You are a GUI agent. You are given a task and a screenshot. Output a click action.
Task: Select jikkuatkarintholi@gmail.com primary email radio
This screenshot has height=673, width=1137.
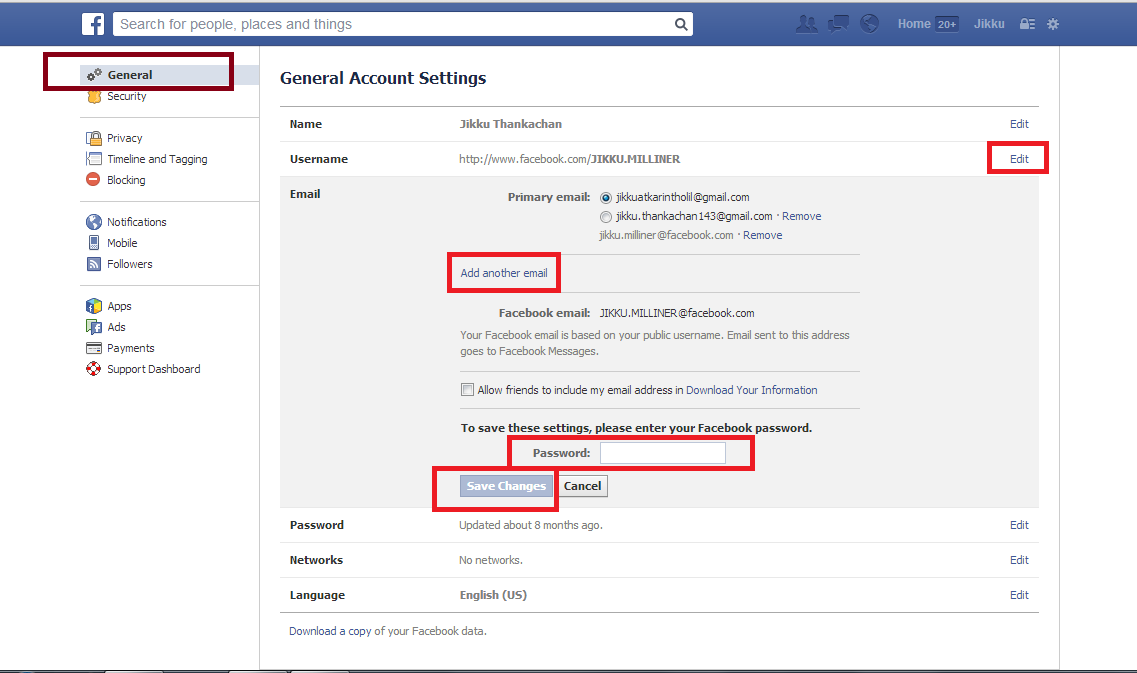[606, 197]
